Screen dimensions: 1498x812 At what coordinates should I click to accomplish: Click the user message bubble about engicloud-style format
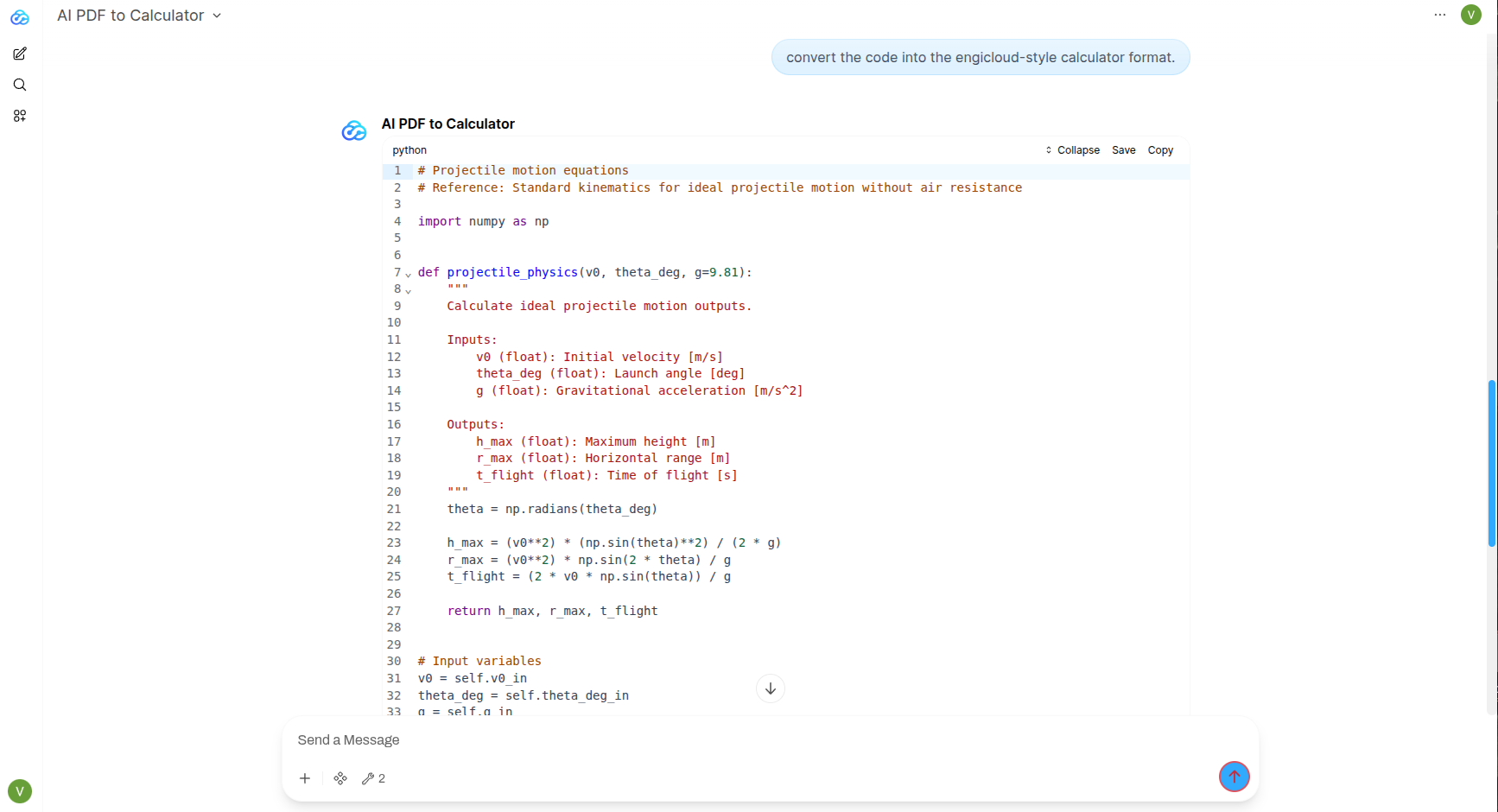pos(981,57)
